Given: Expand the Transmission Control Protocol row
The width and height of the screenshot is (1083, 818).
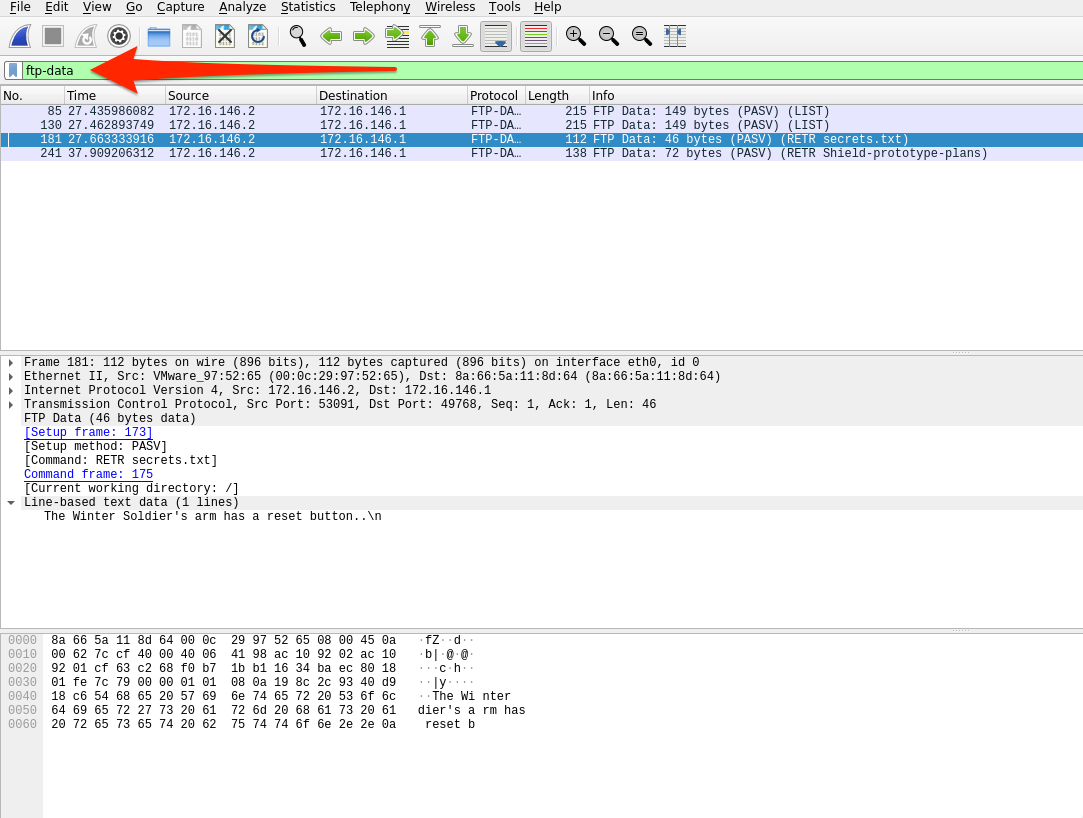Looking at the screenshot, I should tap(11, 405).
